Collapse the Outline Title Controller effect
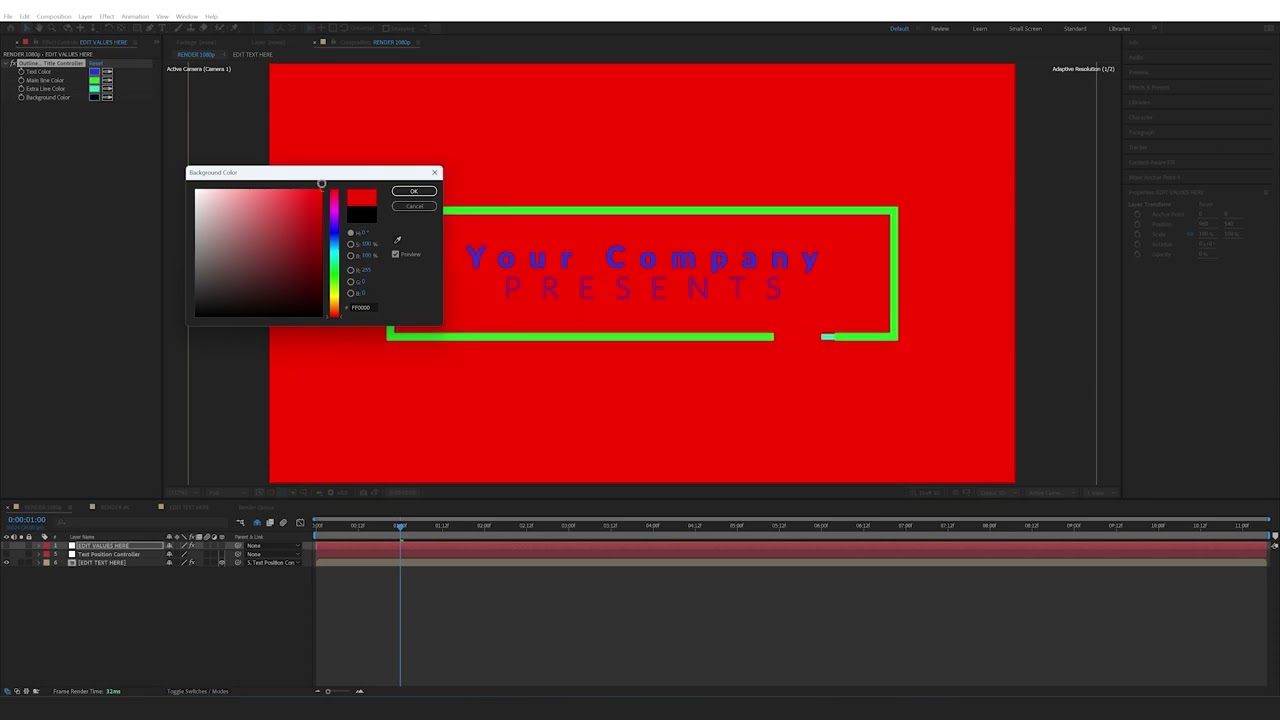This screenshot has width=1280, height=720. click(x=7, y=63)
